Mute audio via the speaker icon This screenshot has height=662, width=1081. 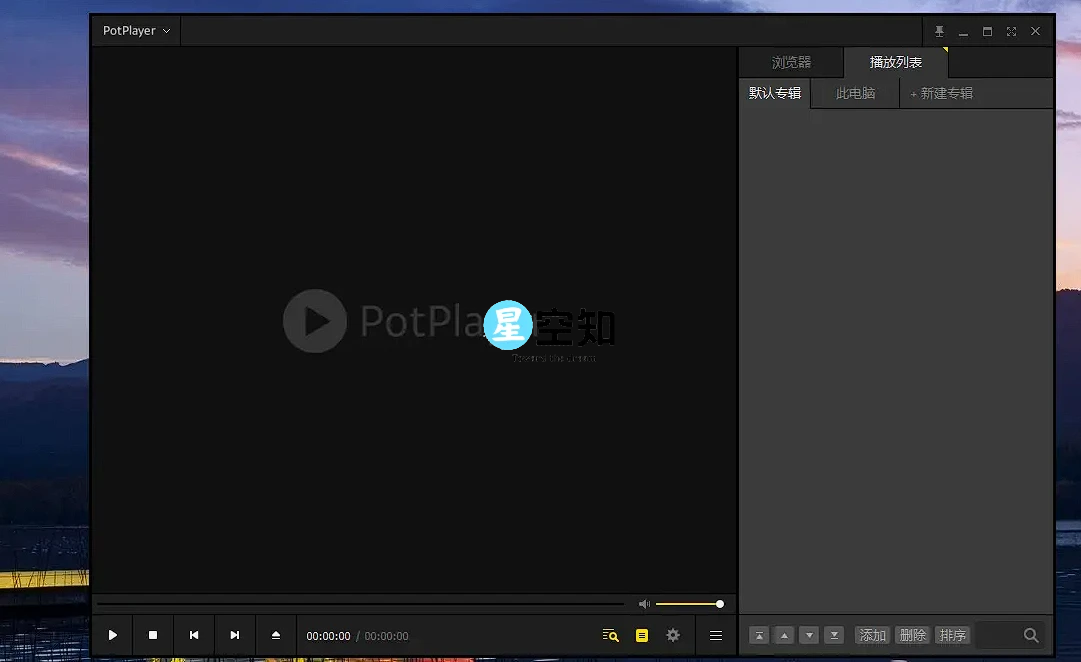tap(644, 603)
